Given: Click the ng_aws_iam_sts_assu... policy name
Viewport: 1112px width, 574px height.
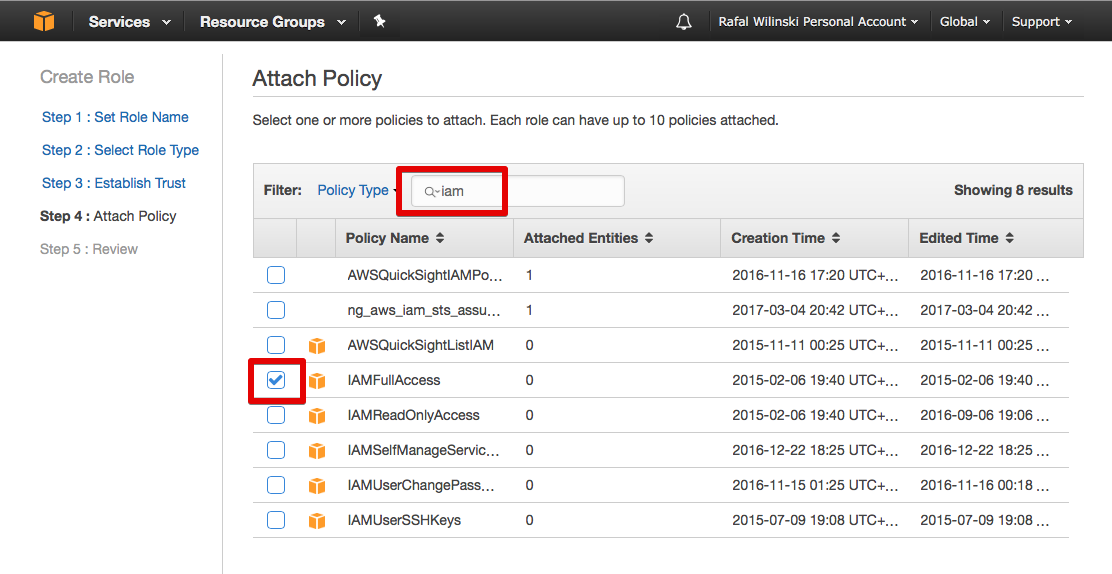Looking at the screenshot, I should (x=424, y=310).
